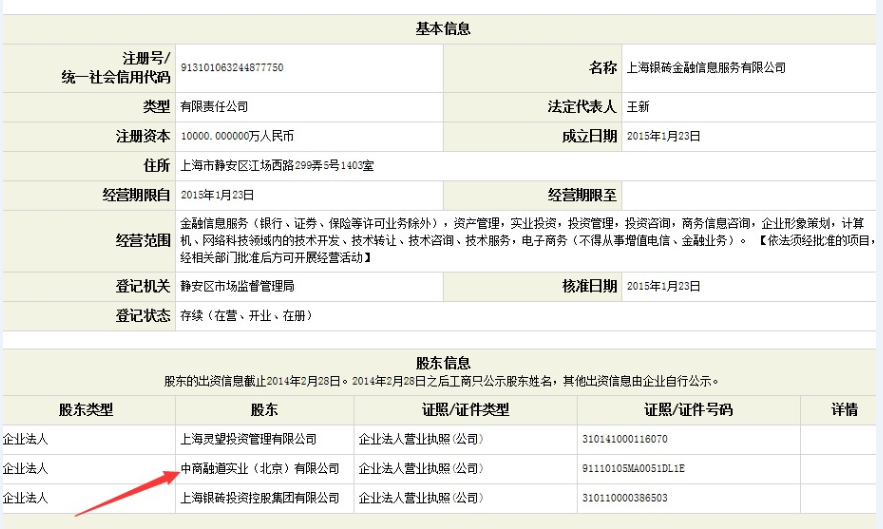This screenshot has width=883, height=529.
Task: Click the 登记机关 label
Action: click(143, 286)
